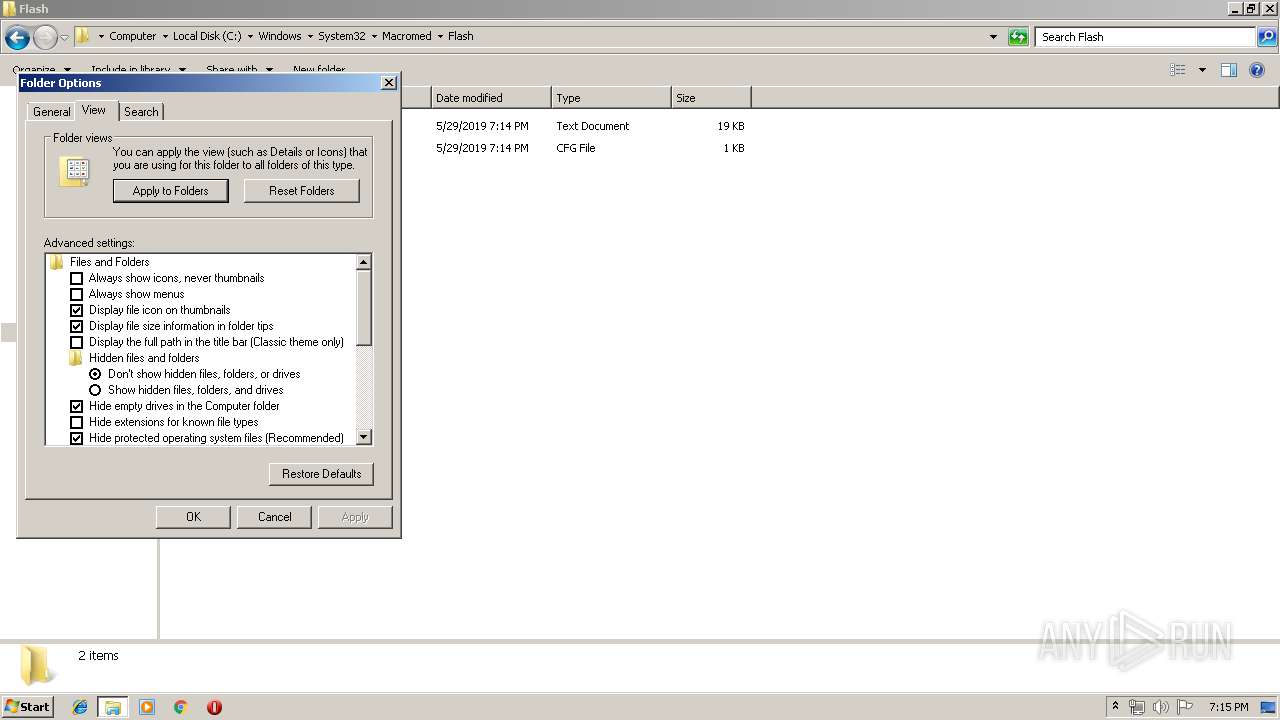
Task: Expand the address bar history dropdown
Action: click(993, 37)
